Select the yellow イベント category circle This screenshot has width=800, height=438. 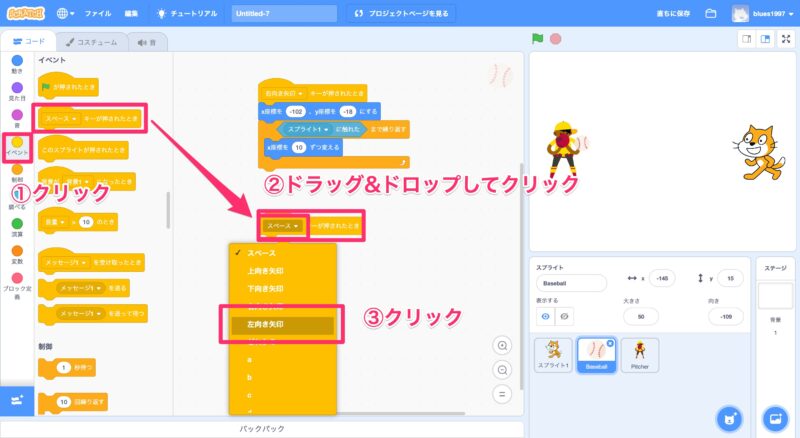click(17, 143)
